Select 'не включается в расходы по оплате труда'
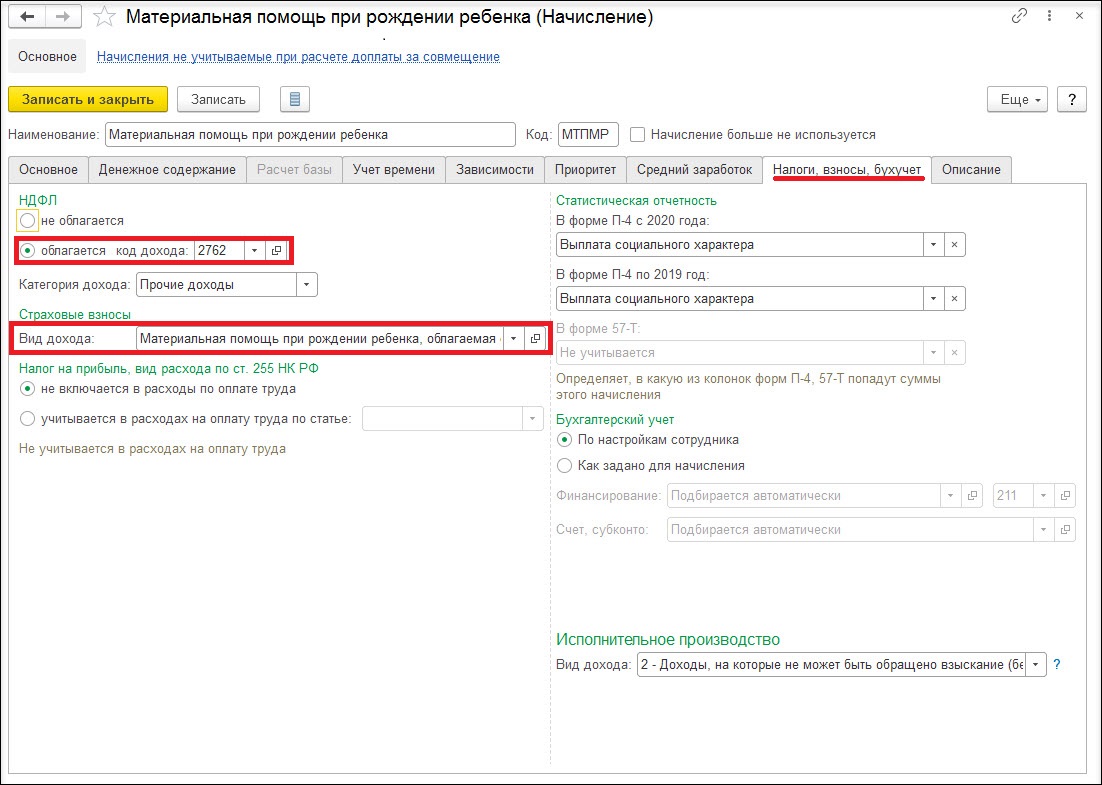 [x=27, y=389]
